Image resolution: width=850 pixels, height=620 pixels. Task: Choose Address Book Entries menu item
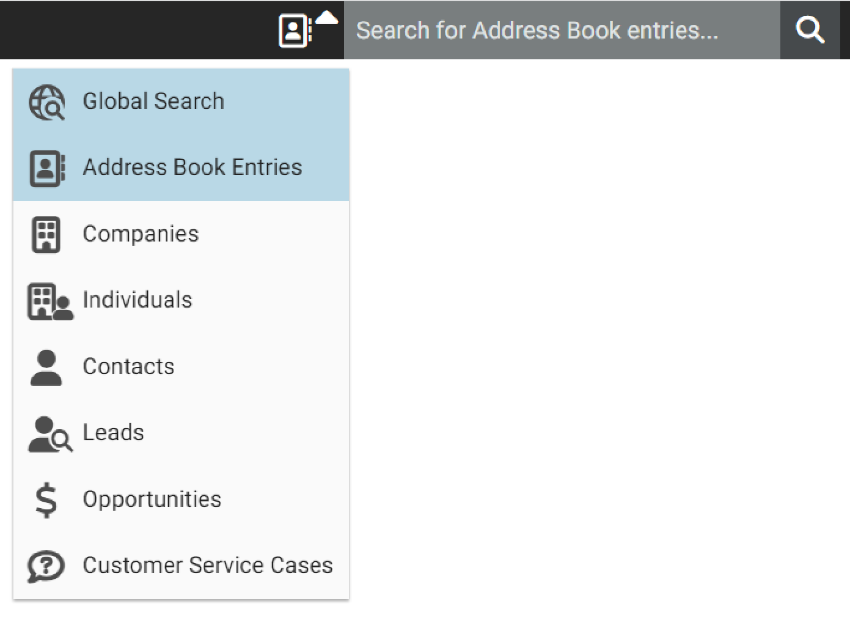[x=192, y=168]
